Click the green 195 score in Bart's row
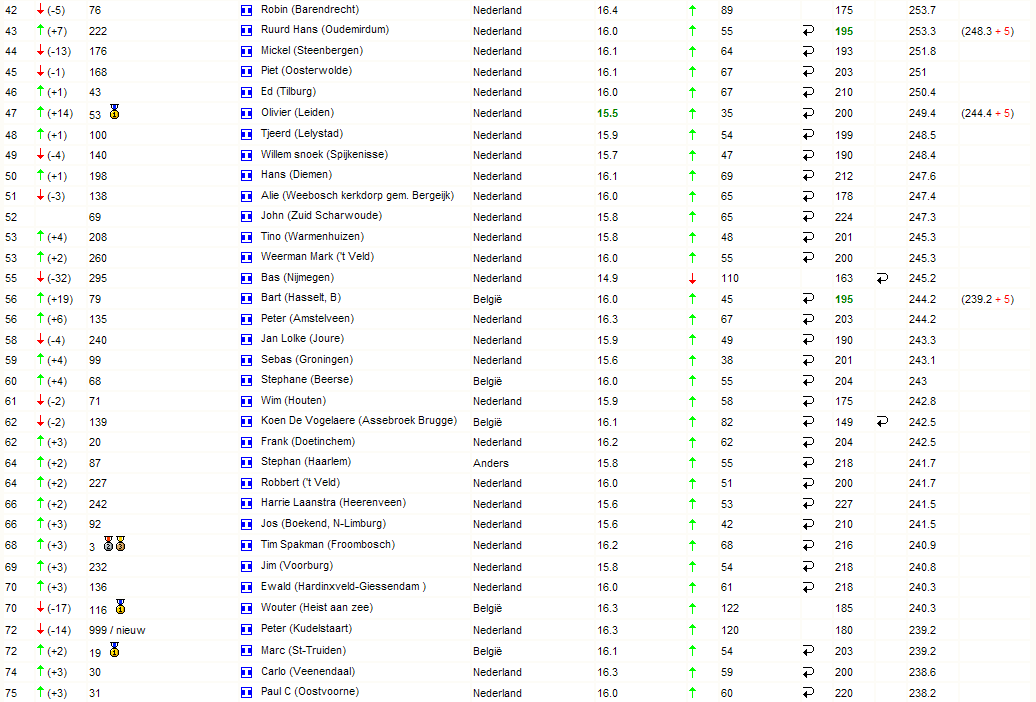 (x=844, y=299)
